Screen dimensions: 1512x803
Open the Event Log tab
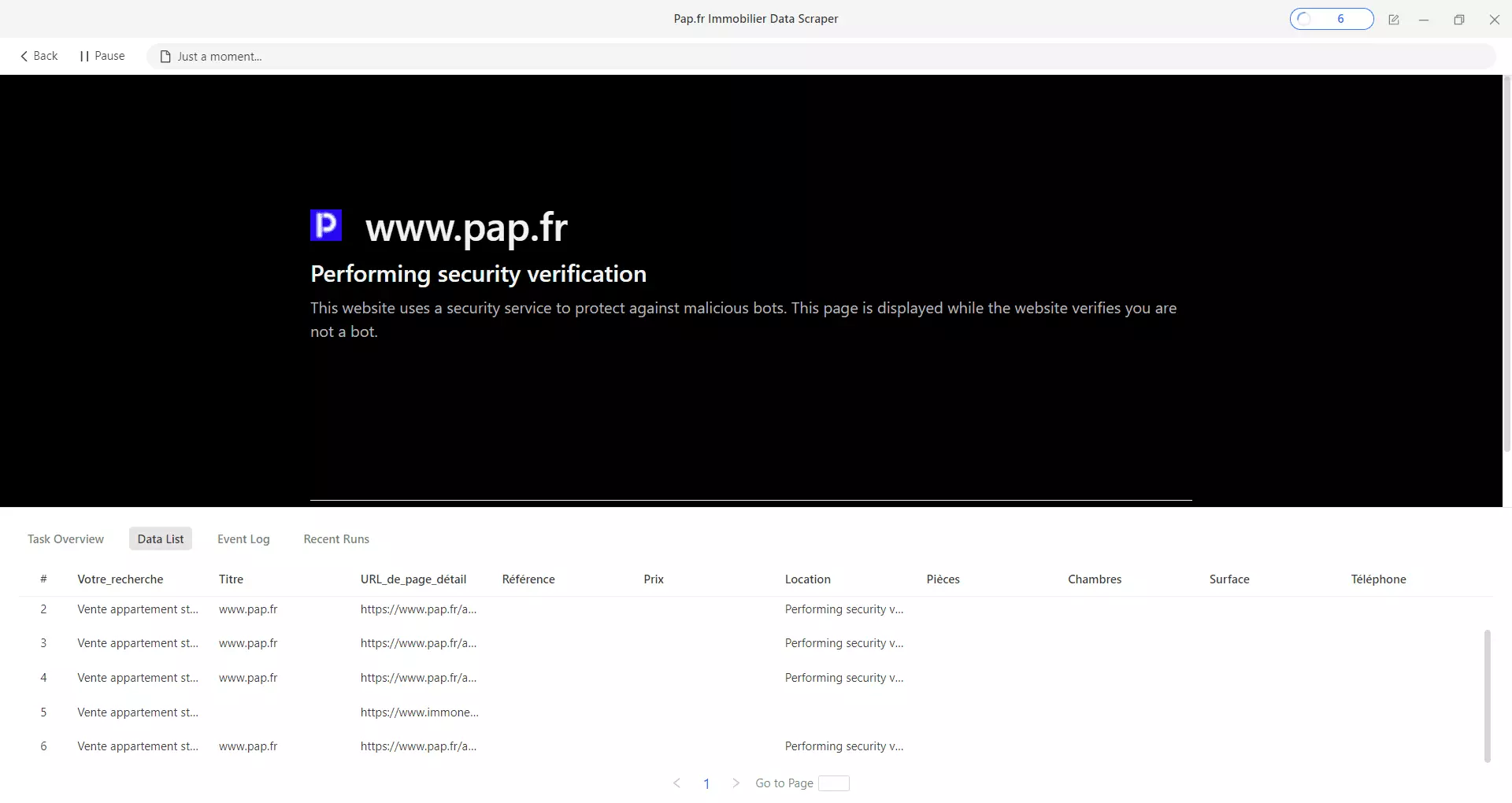pyautogui.click(x=243, y=539)
